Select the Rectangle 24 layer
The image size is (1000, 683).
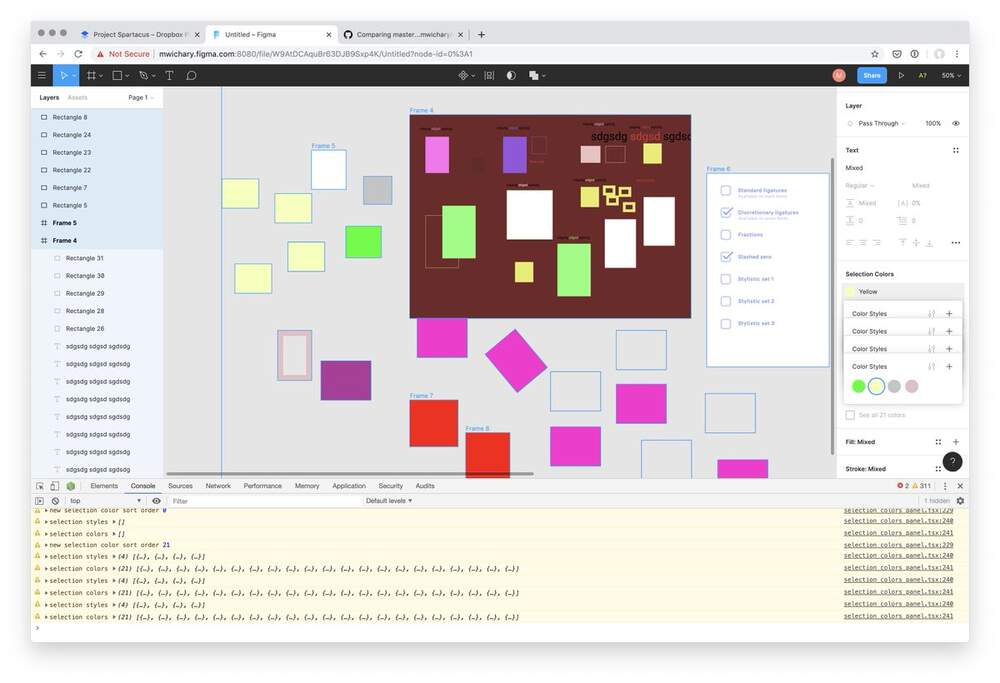click(72, 135)
